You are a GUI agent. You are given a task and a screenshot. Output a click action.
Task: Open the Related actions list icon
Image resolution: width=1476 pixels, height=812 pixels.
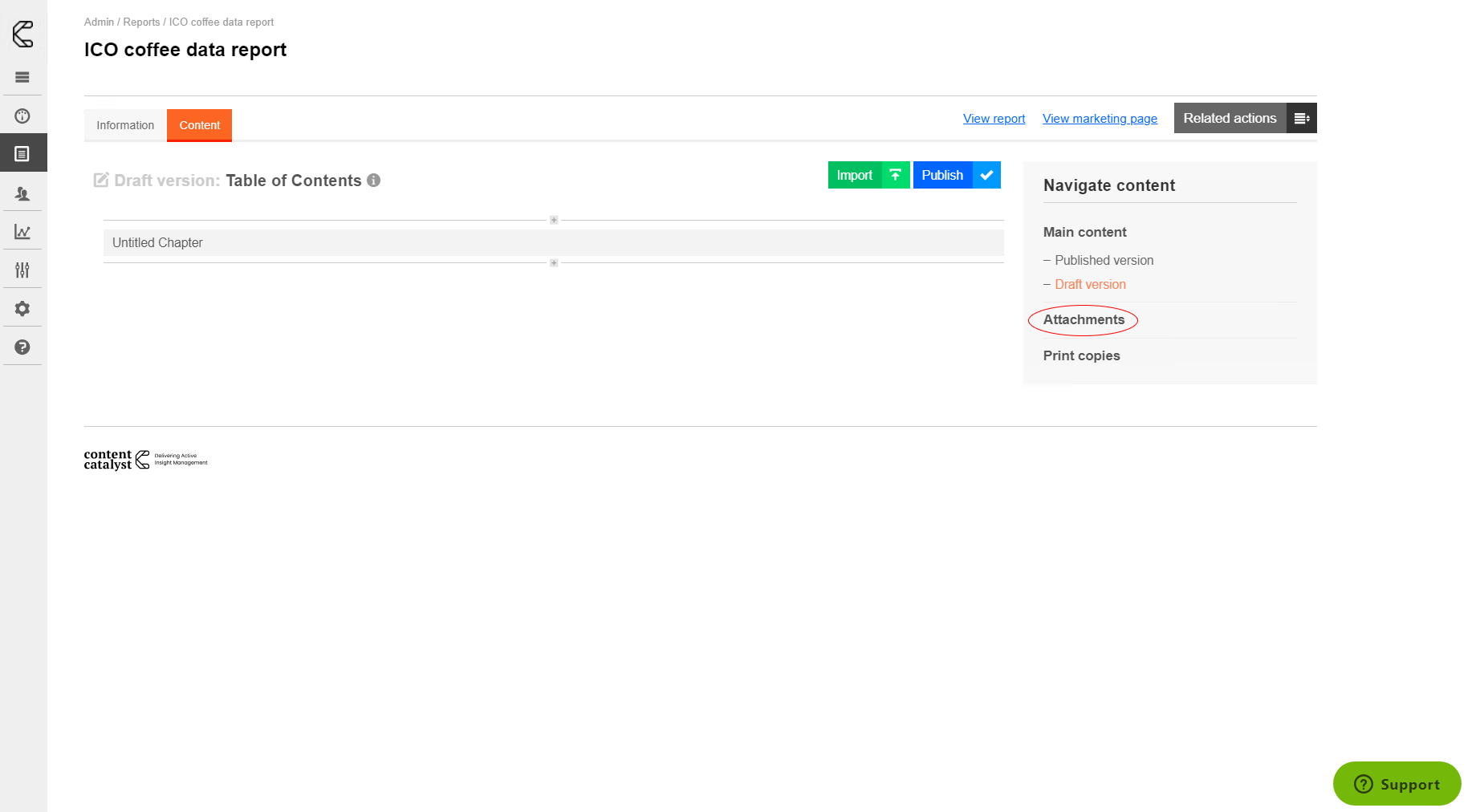point(1300,118)
